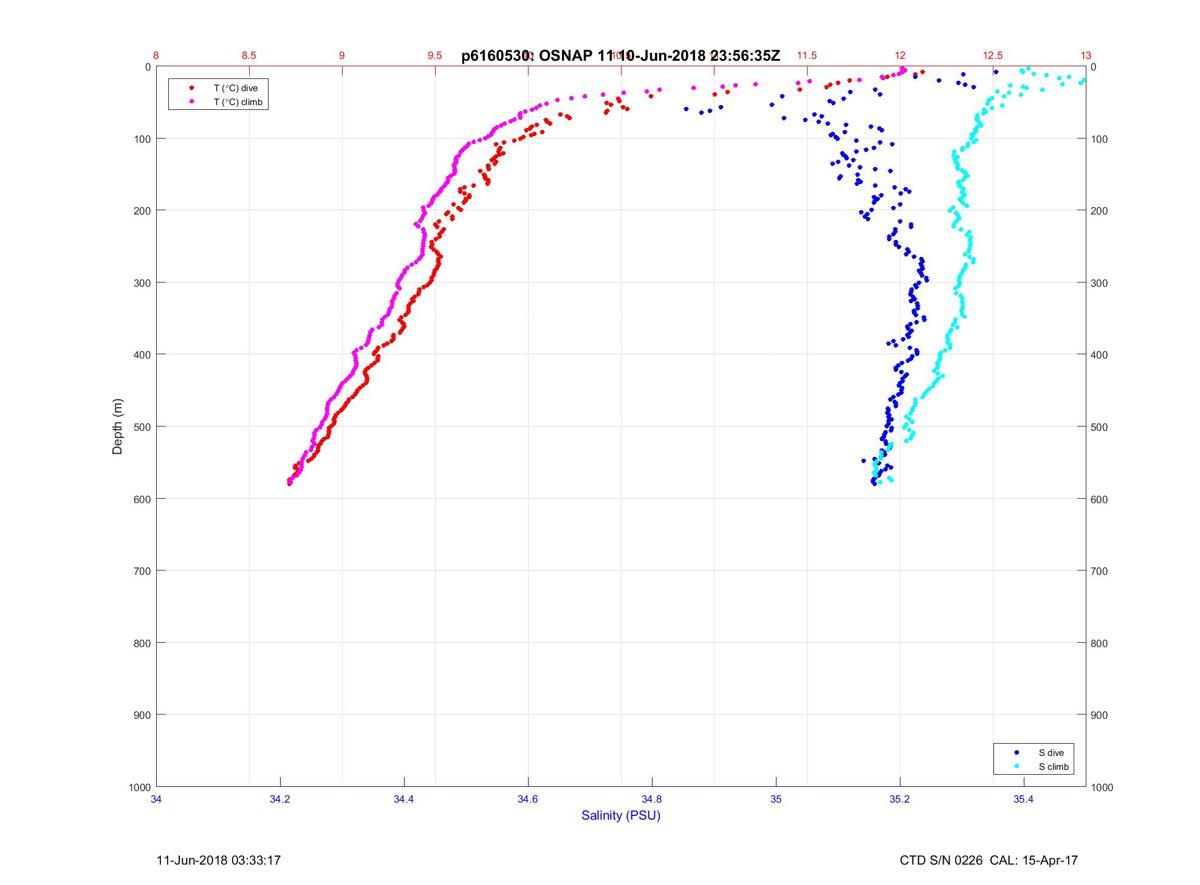This screenshot has width=1200, height=885.
Task: Click the '34.2' salinity tick label
Action: point(280,798)
